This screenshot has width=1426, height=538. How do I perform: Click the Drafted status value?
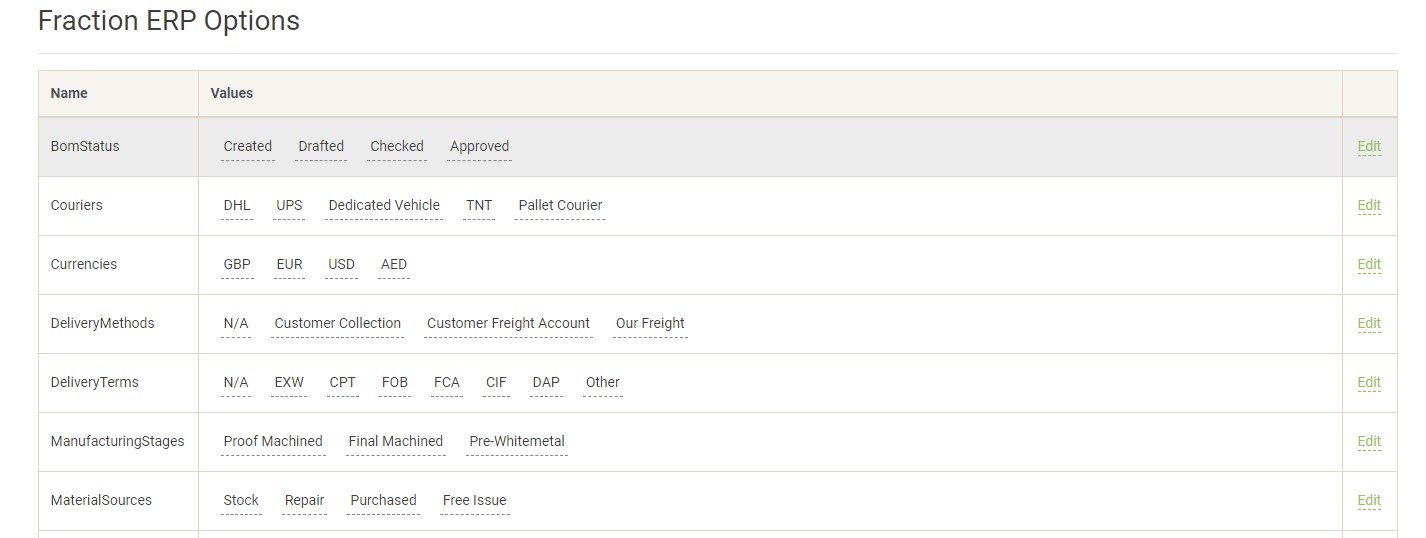tap(321, 146)
